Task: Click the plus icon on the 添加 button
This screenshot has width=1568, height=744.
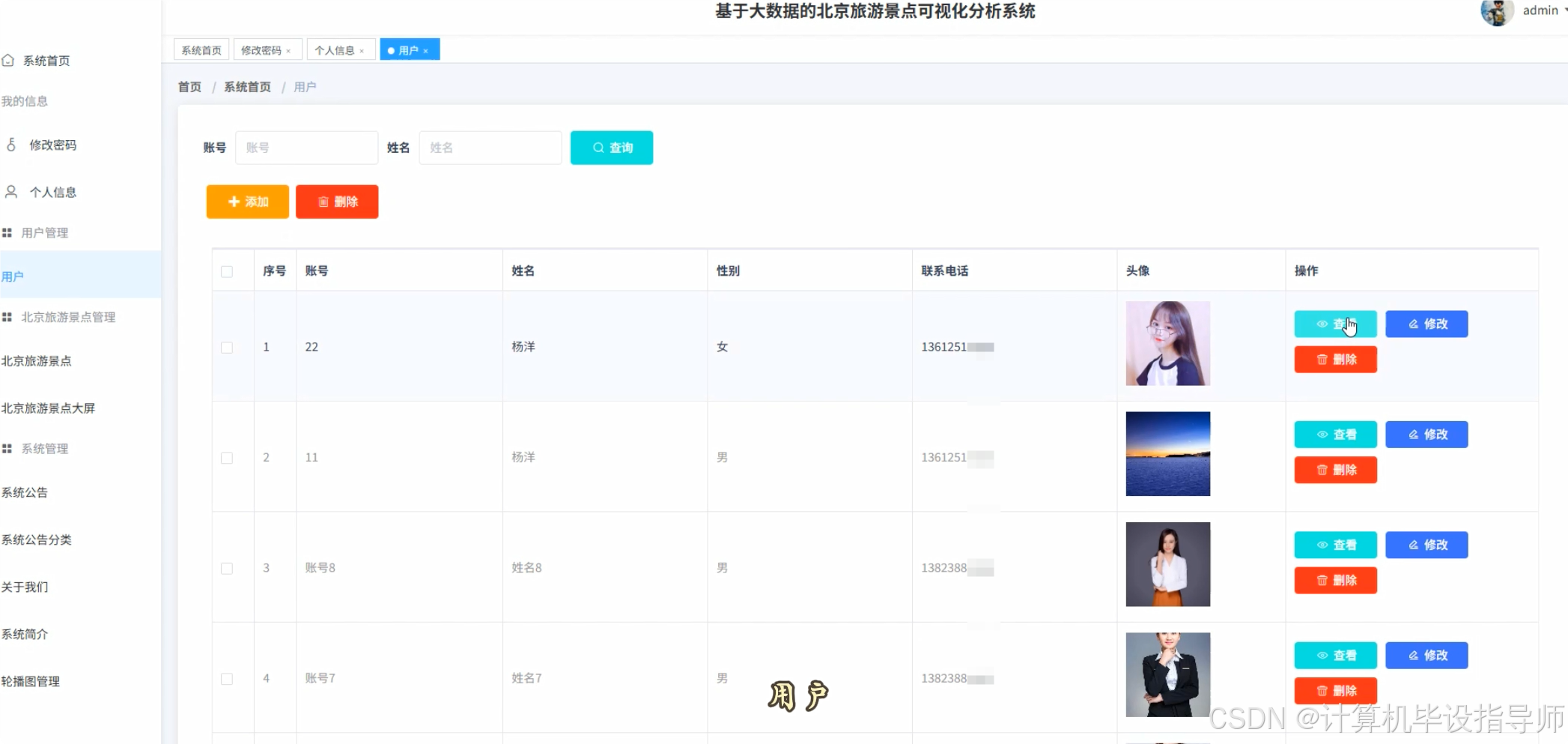Action: (x=232, y=202)
